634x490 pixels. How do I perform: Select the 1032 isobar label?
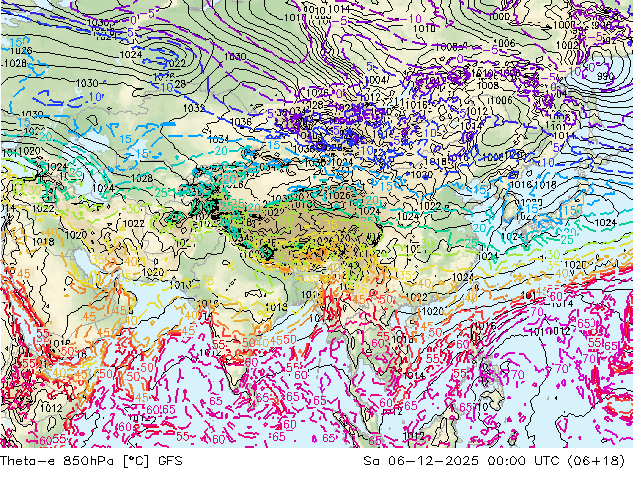(x=194, y=108)
